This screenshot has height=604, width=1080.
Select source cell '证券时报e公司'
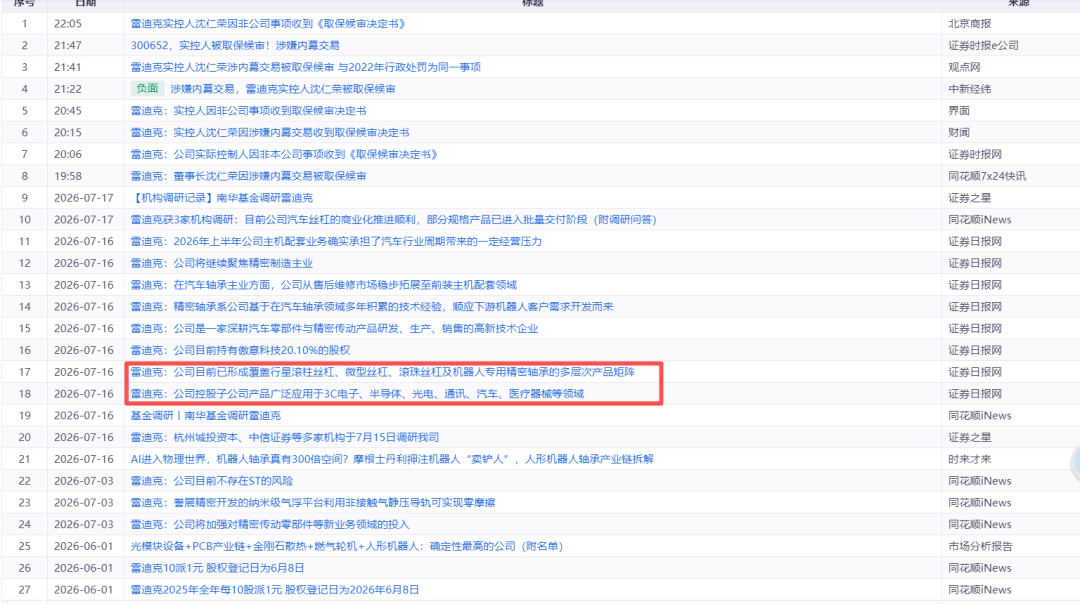click(x=984, y=45)
